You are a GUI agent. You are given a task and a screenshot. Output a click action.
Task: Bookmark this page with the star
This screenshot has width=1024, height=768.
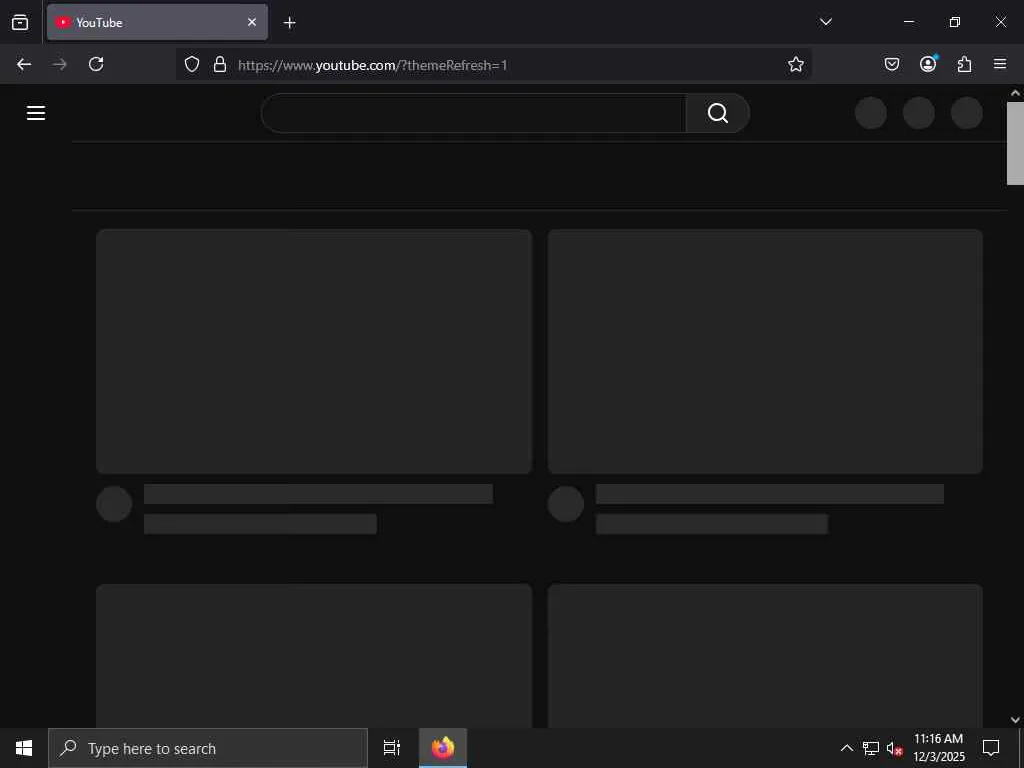click(x=795, y=64)
